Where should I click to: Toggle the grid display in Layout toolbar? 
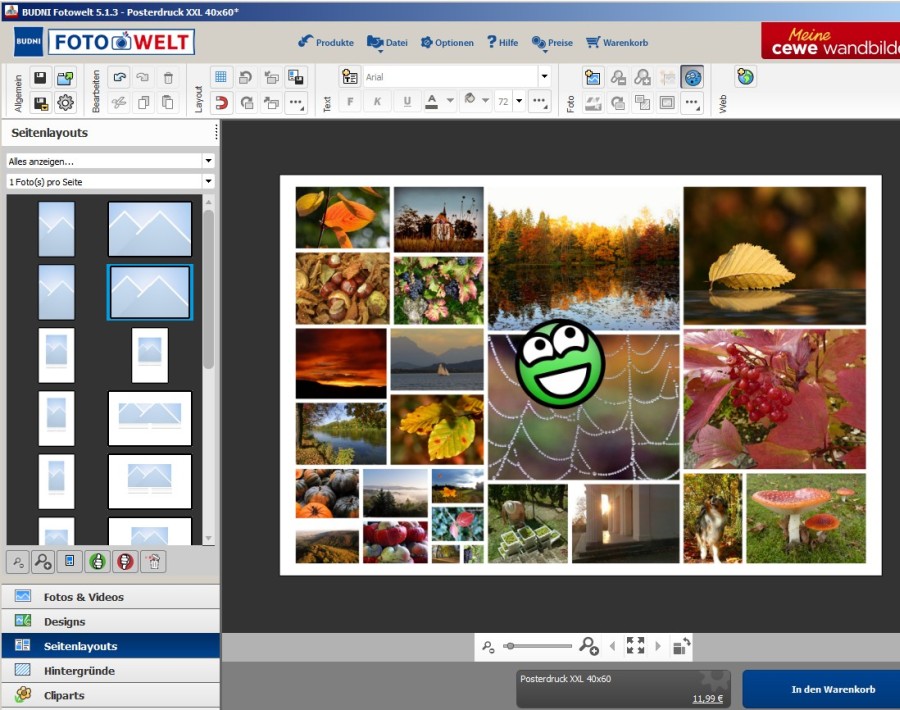(221, 77)
